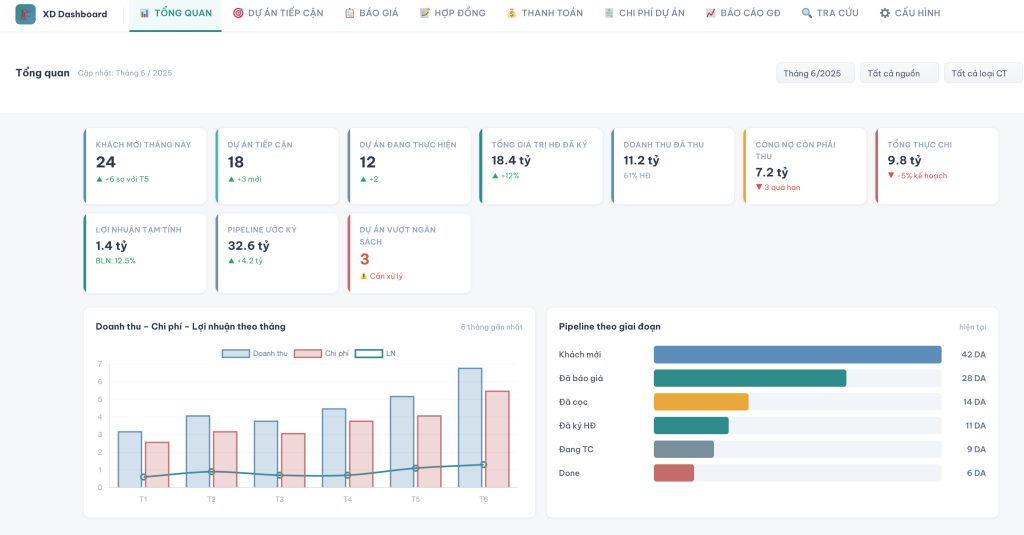1024x535 pixels.
Task: Open the Pipeline ước ký card
Action: (277, 253)
